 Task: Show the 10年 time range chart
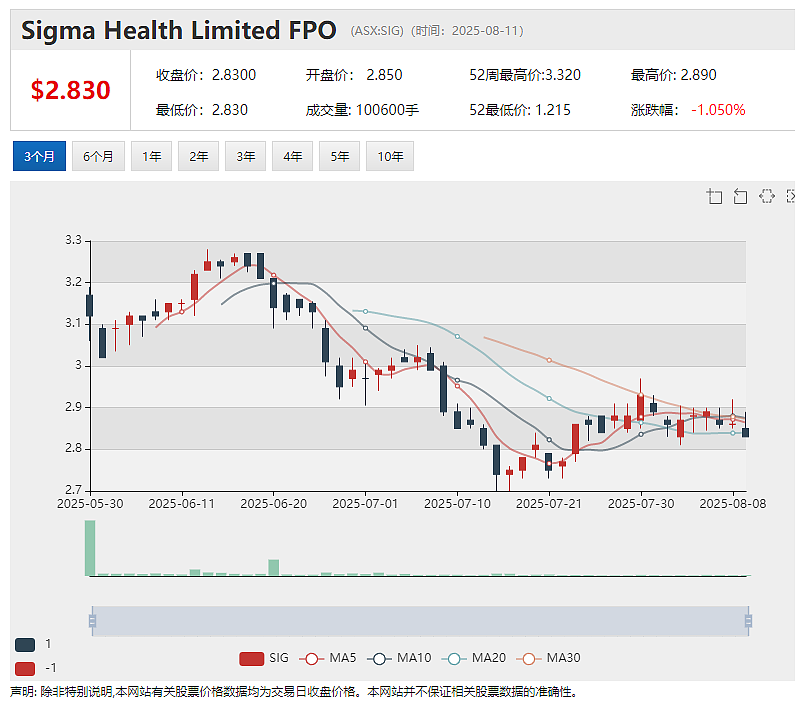click(x=390, y=156)
